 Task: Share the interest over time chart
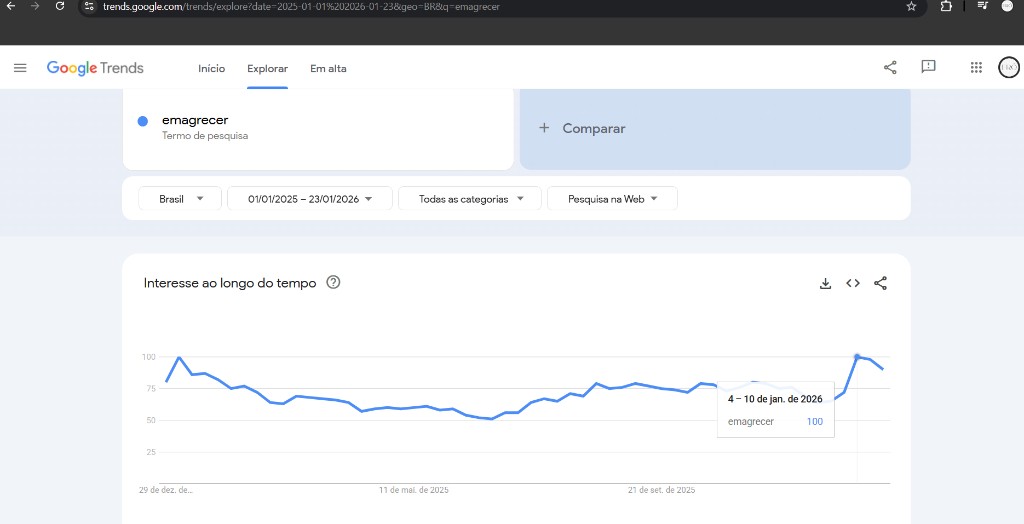pyautogui.click(x=880, y=283)
